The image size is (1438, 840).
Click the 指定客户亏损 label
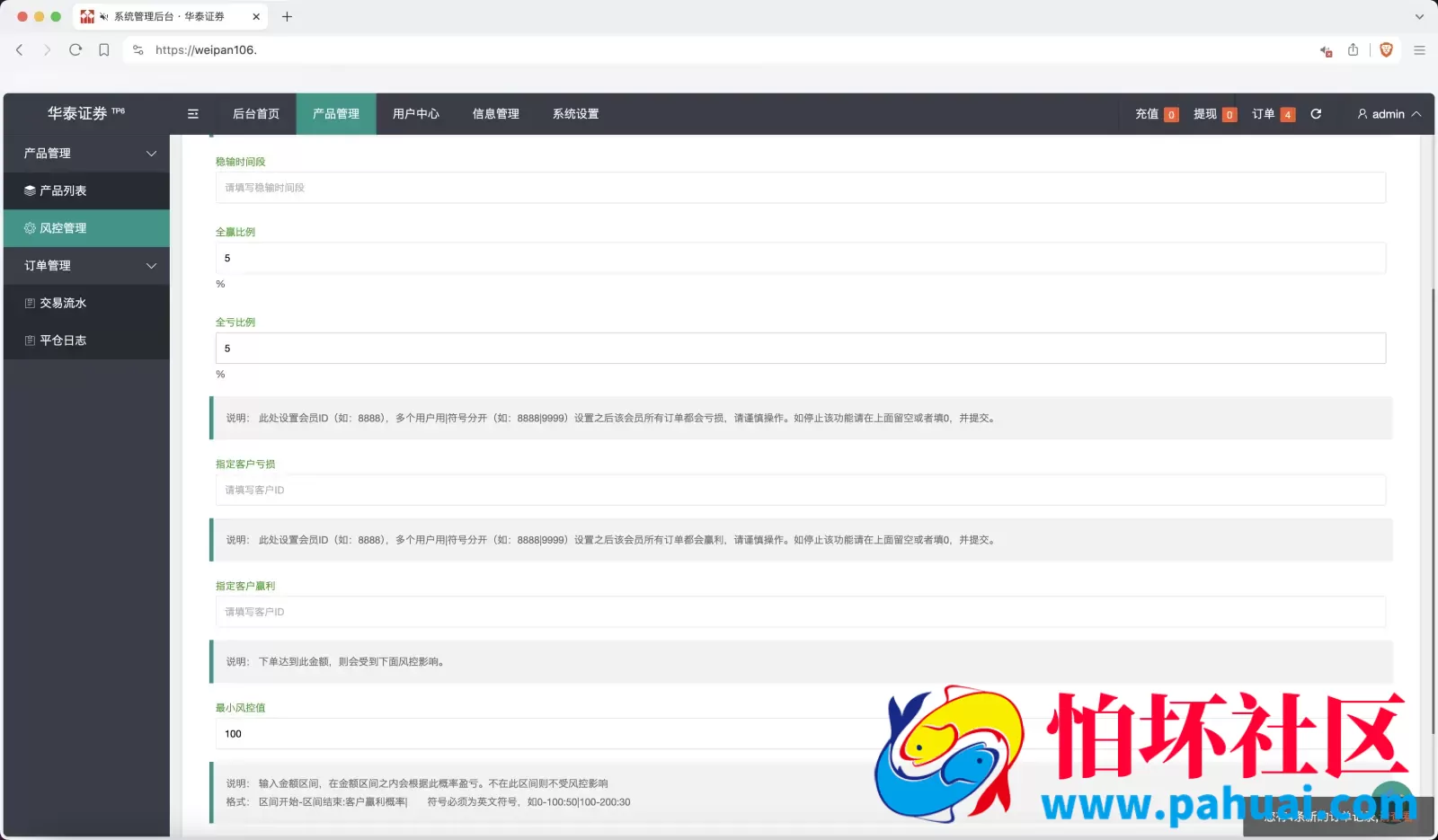click(x=245, y=464)
